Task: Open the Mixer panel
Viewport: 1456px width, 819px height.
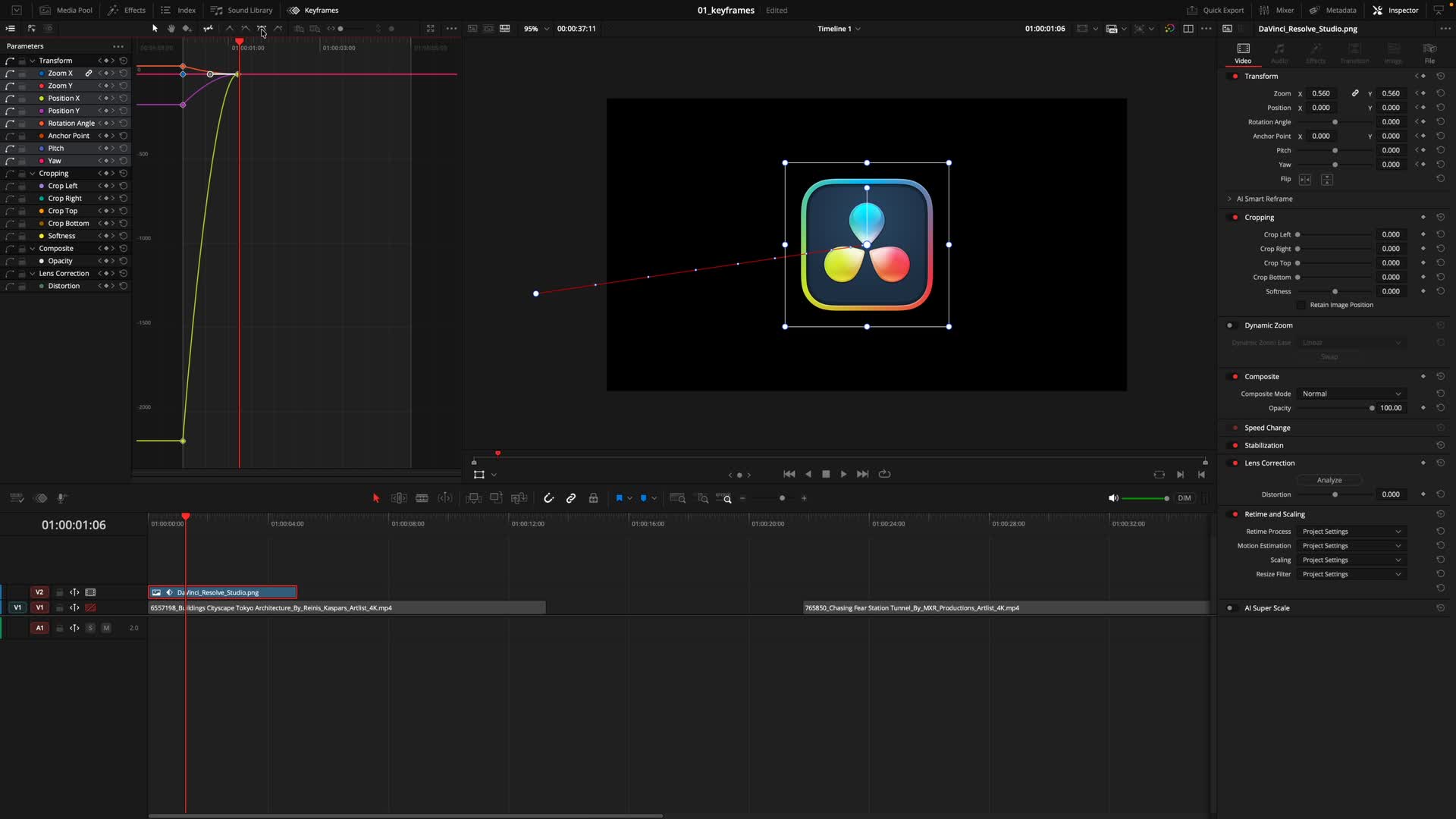Action: click(1276, 10)
